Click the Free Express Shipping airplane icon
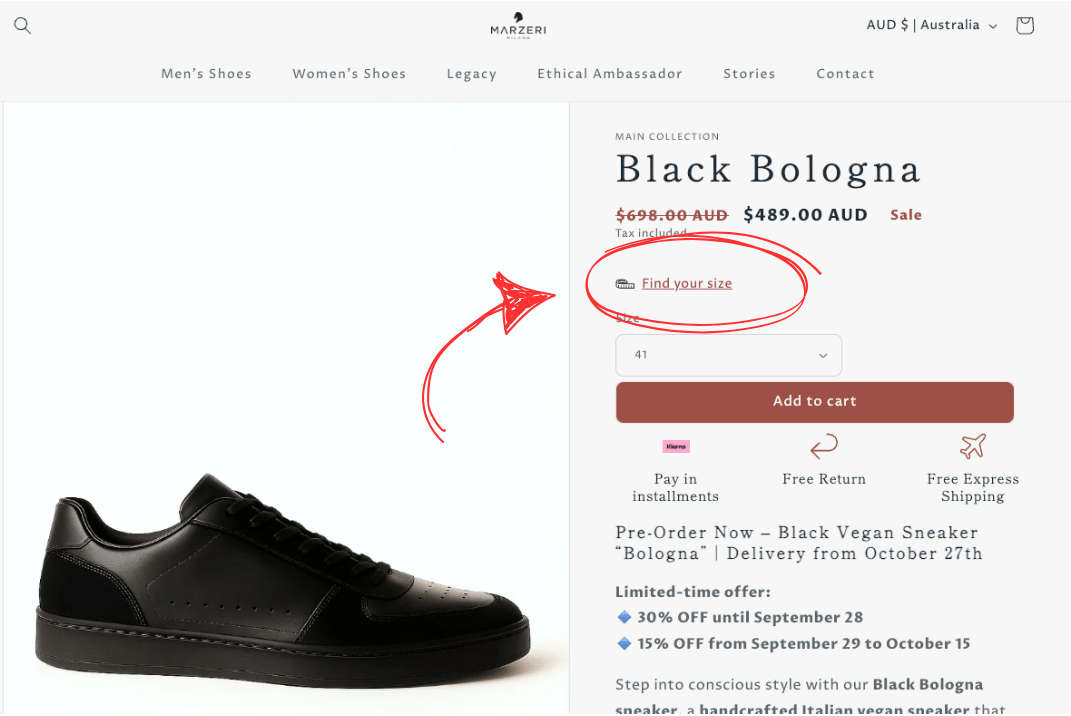Screen dimensions: 1071x716 972,446
